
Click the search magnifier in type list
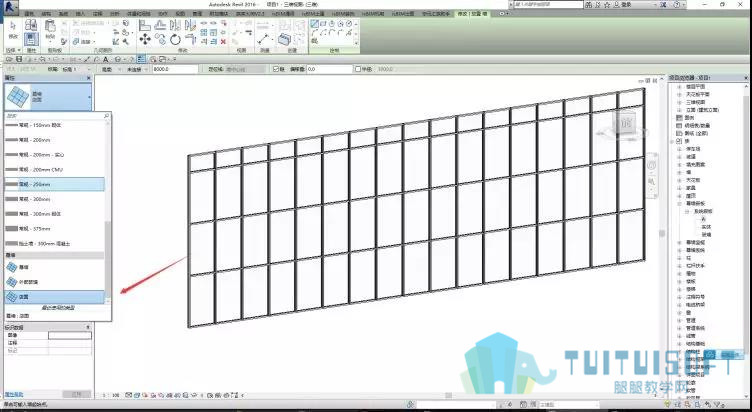[106, 116]
